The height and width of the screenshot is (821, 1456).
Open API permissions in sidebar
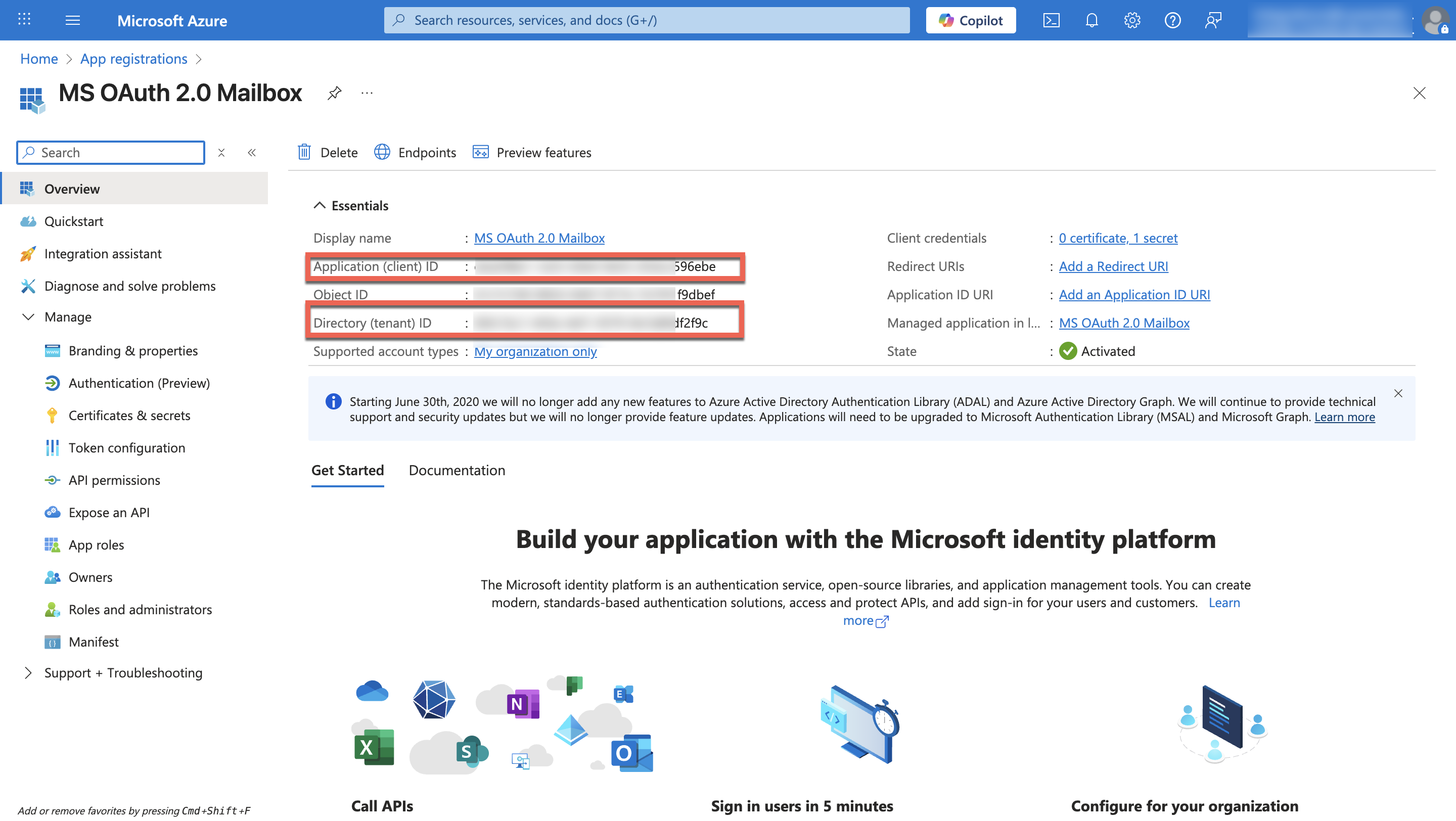click(114, 480)
